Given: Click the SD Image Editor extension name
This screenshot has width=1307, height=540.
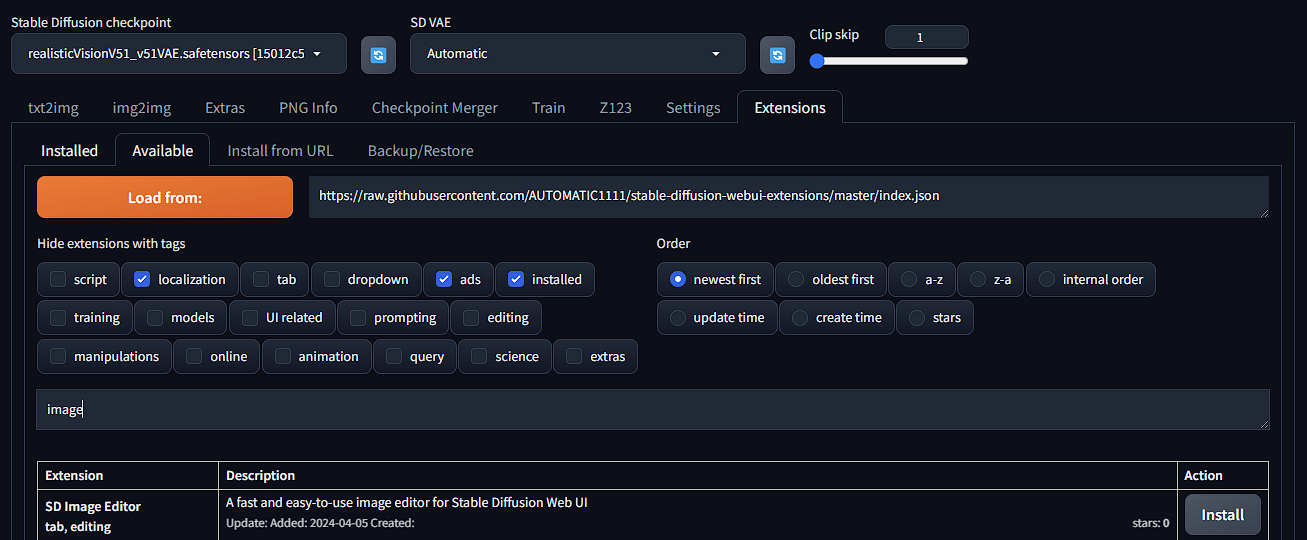Looking at the screenshot, I should tap(93, 506).
